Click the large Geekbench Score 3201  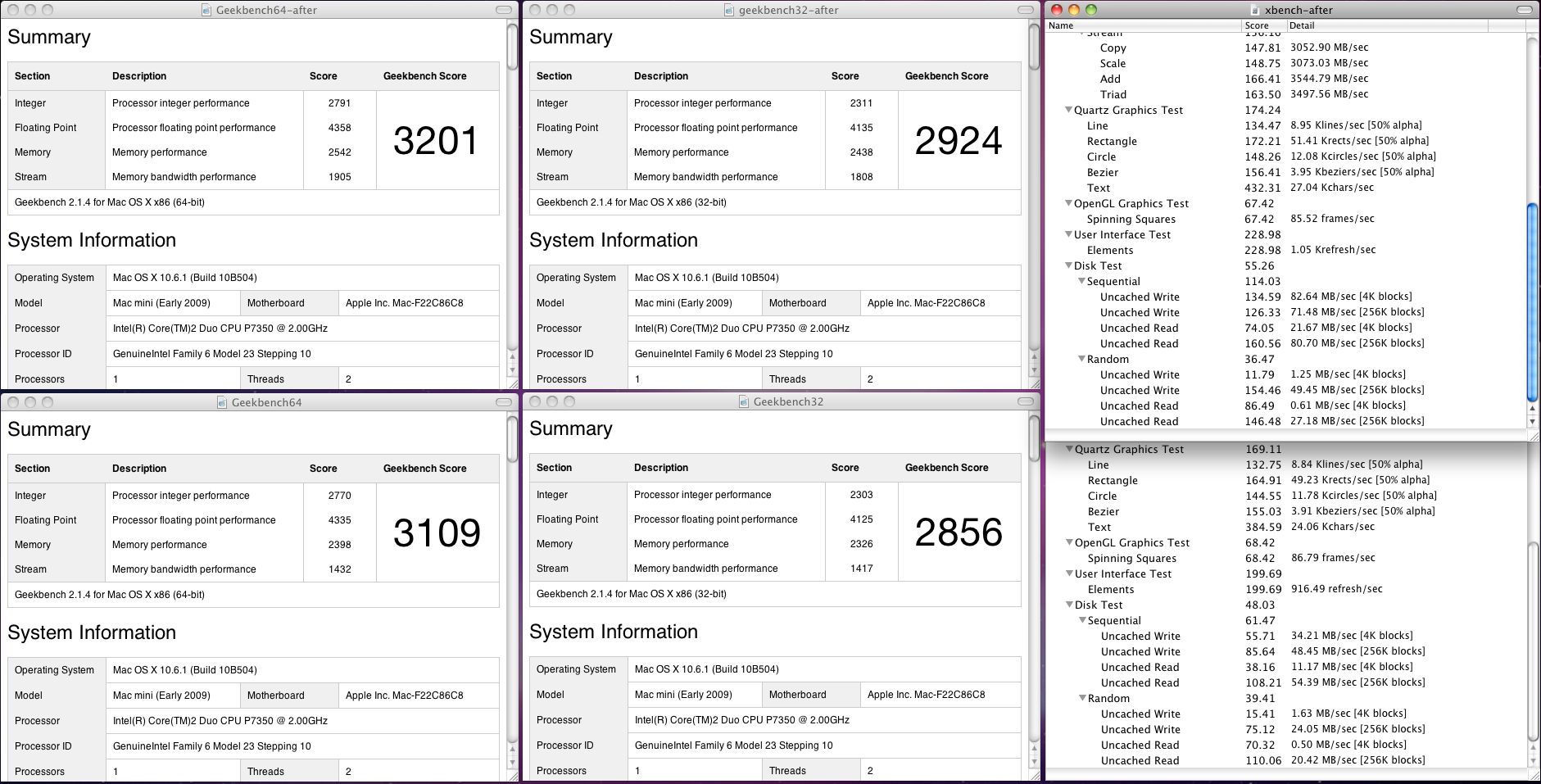[x=436, y=141]
